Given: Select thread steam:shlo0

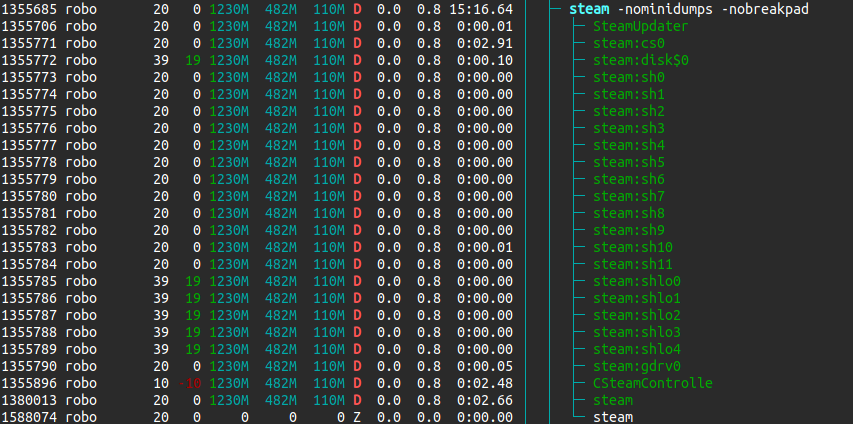Looking at the screenshot, I should pos(636,281).
